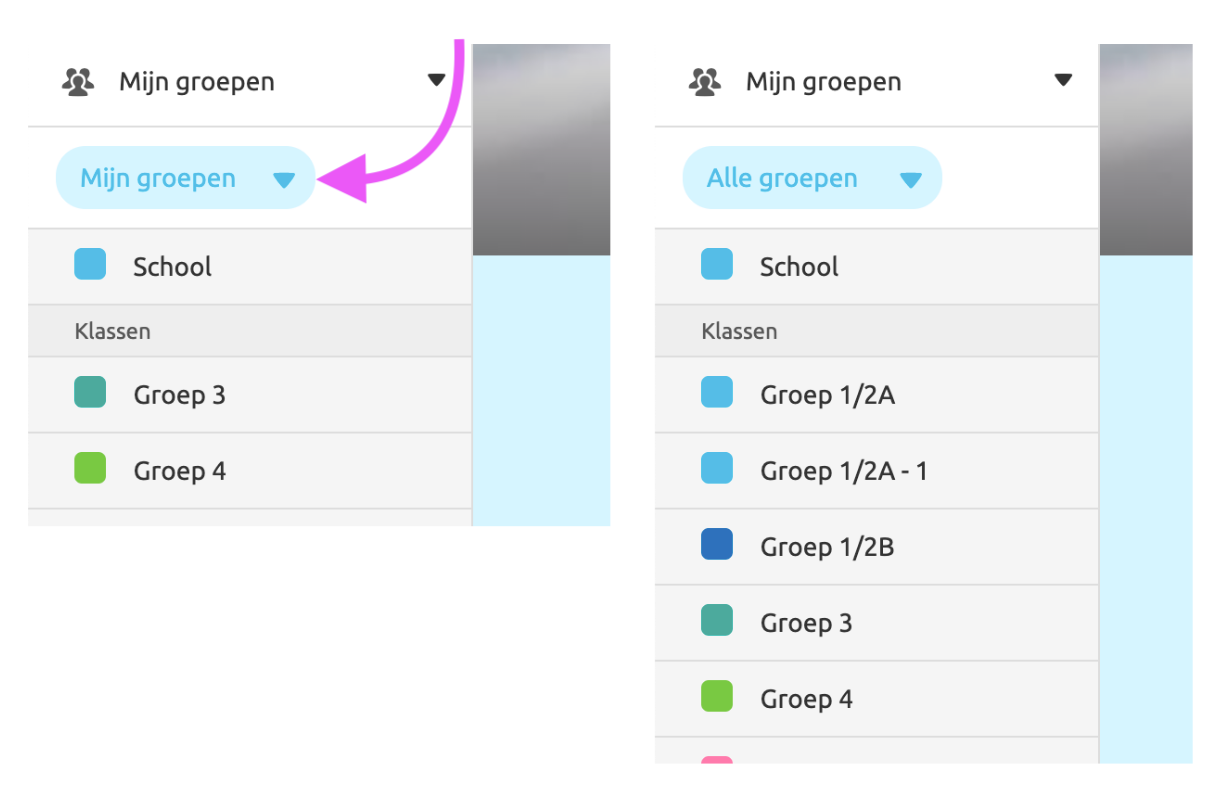Select Groep 4 in the left panel
This screenshot has width=1228, height=792.
coord(179,470)
